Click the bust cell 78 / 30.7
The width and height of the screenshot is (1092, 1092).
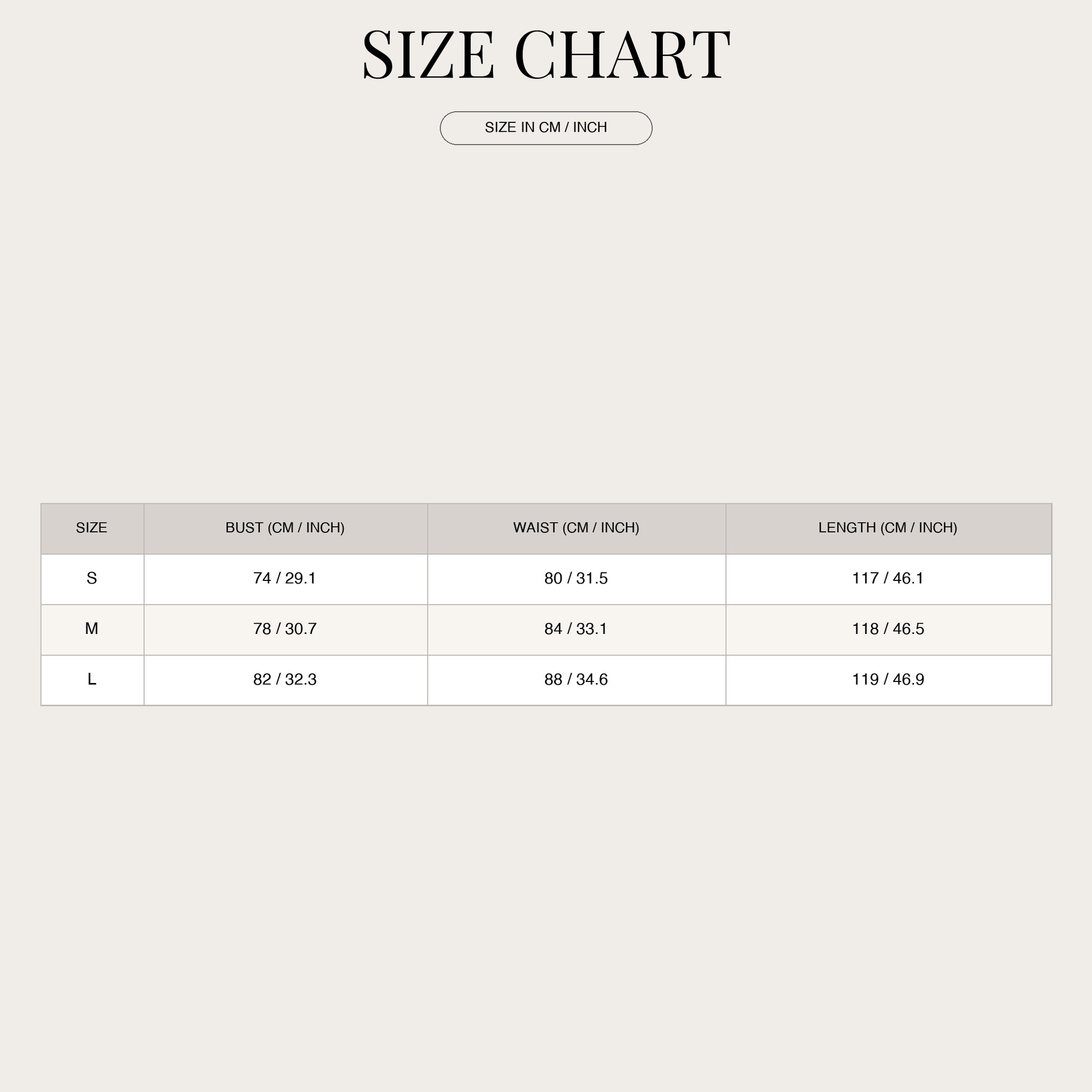pos(286,630)
